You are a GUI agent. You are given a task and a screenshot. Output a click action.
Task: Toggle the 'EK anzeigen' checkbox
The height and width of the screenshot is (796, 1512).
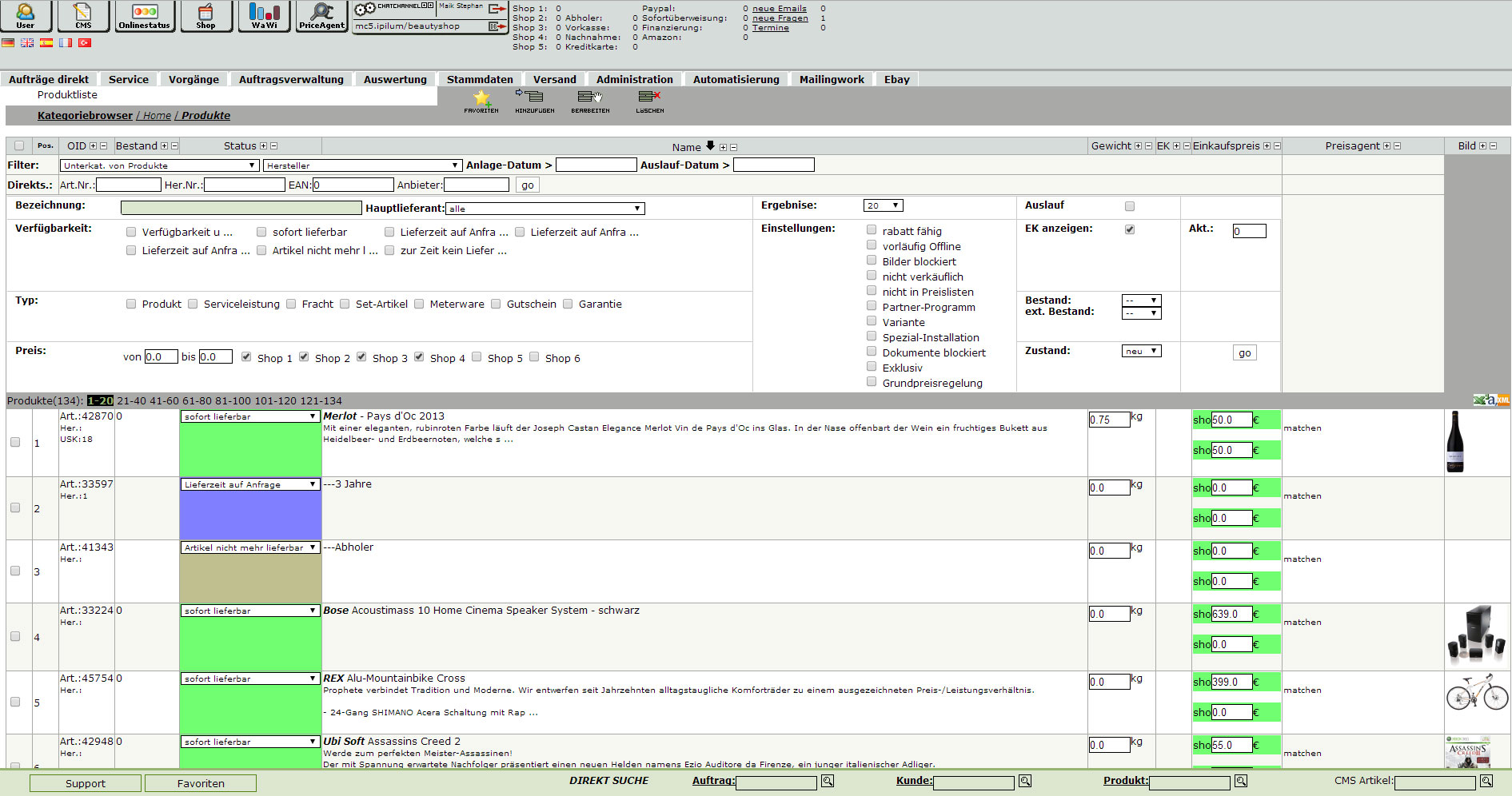click(x=1130, y=229)
